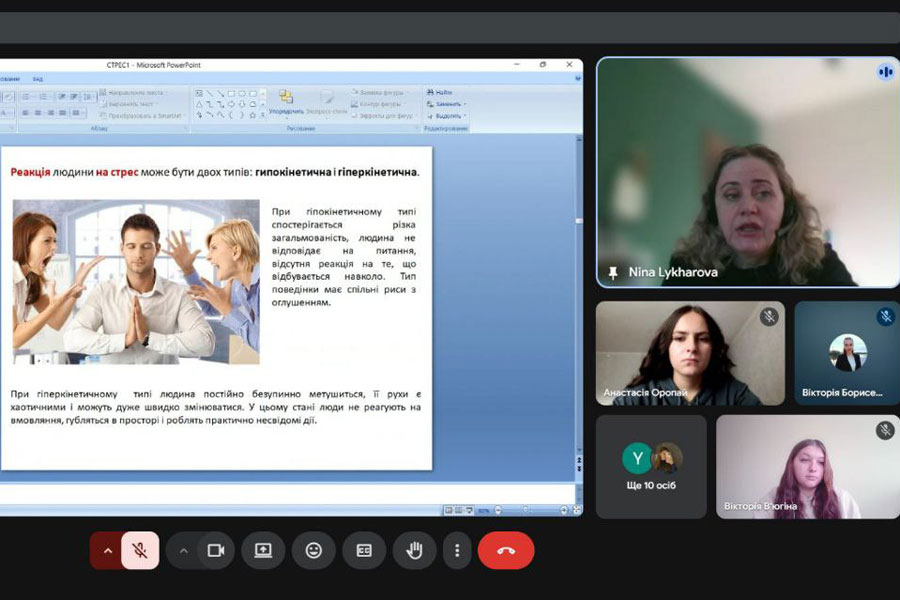The height and width of the screenshot is (600, 900).
Task: Click PowerPoint help icon in ribbon corner
Action: (x=578, y=79)
